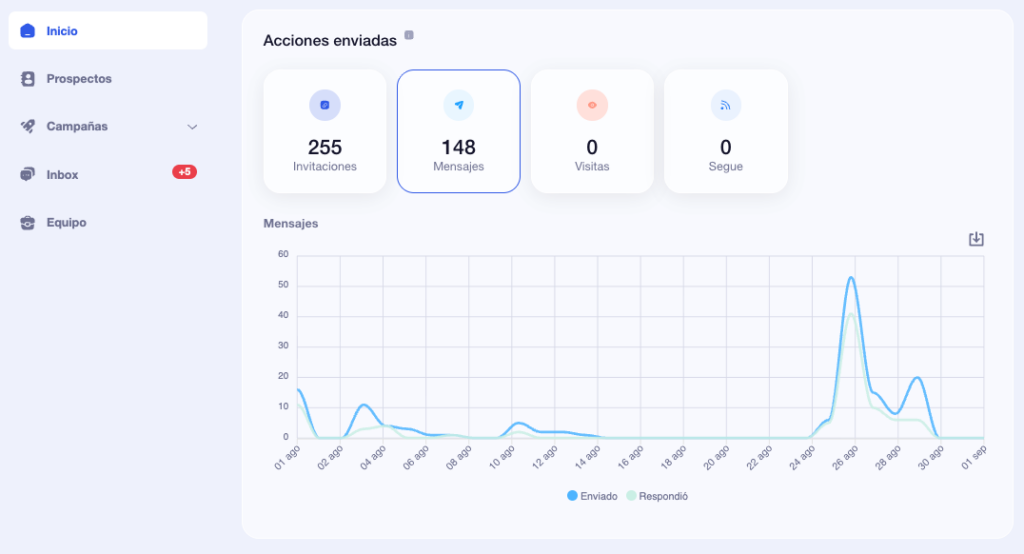Viewport: 1024px width, 554px height.
Task: Click the Prospectos contact icon
Action: coord(28,79)
